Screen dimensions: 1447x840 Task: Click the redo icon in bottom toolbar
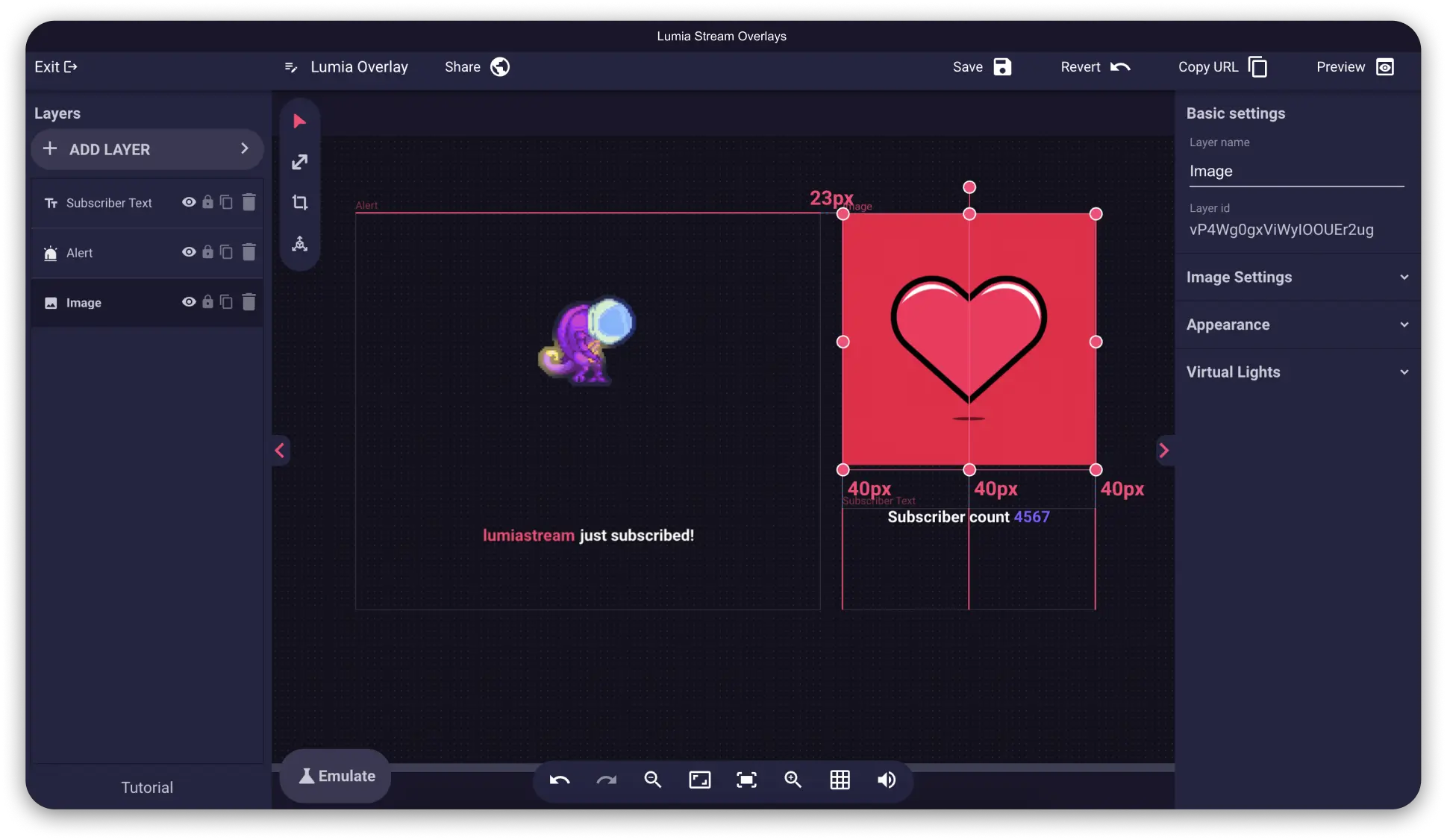[605, 780]
